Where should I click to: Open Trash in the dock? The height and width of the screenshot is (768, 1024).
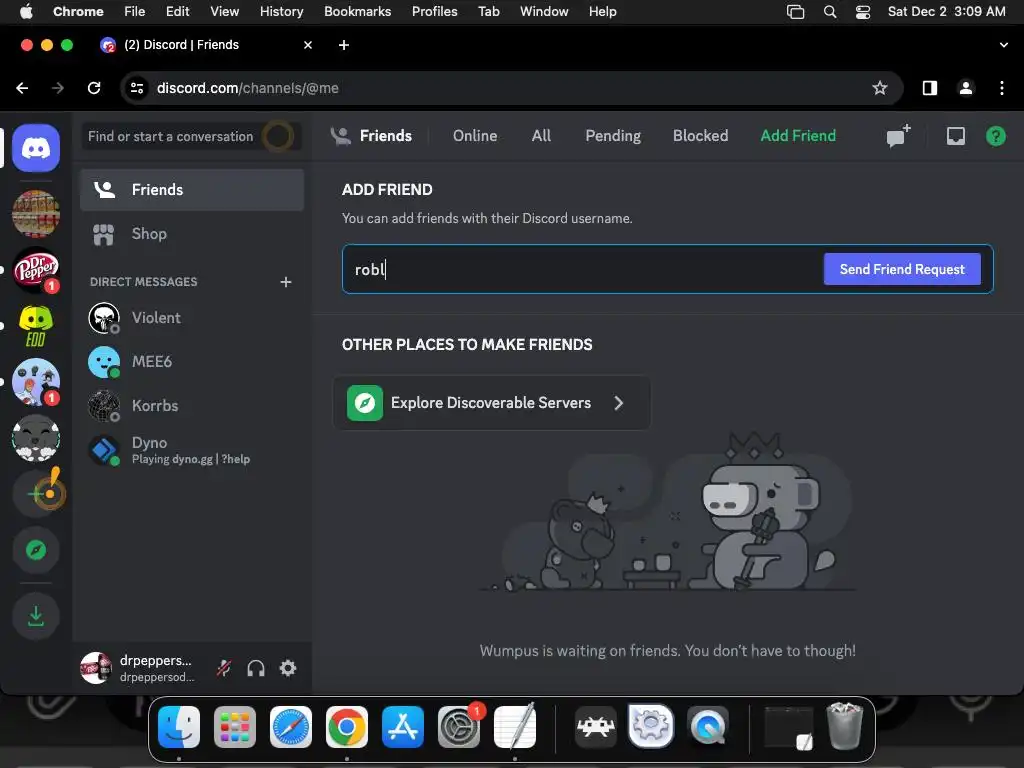(x=845, y=727)
